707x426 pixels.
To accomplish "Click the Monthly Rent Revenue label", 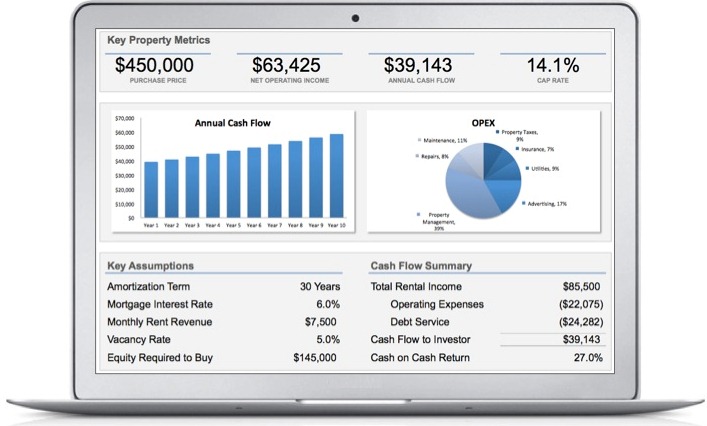I will 160,322.
